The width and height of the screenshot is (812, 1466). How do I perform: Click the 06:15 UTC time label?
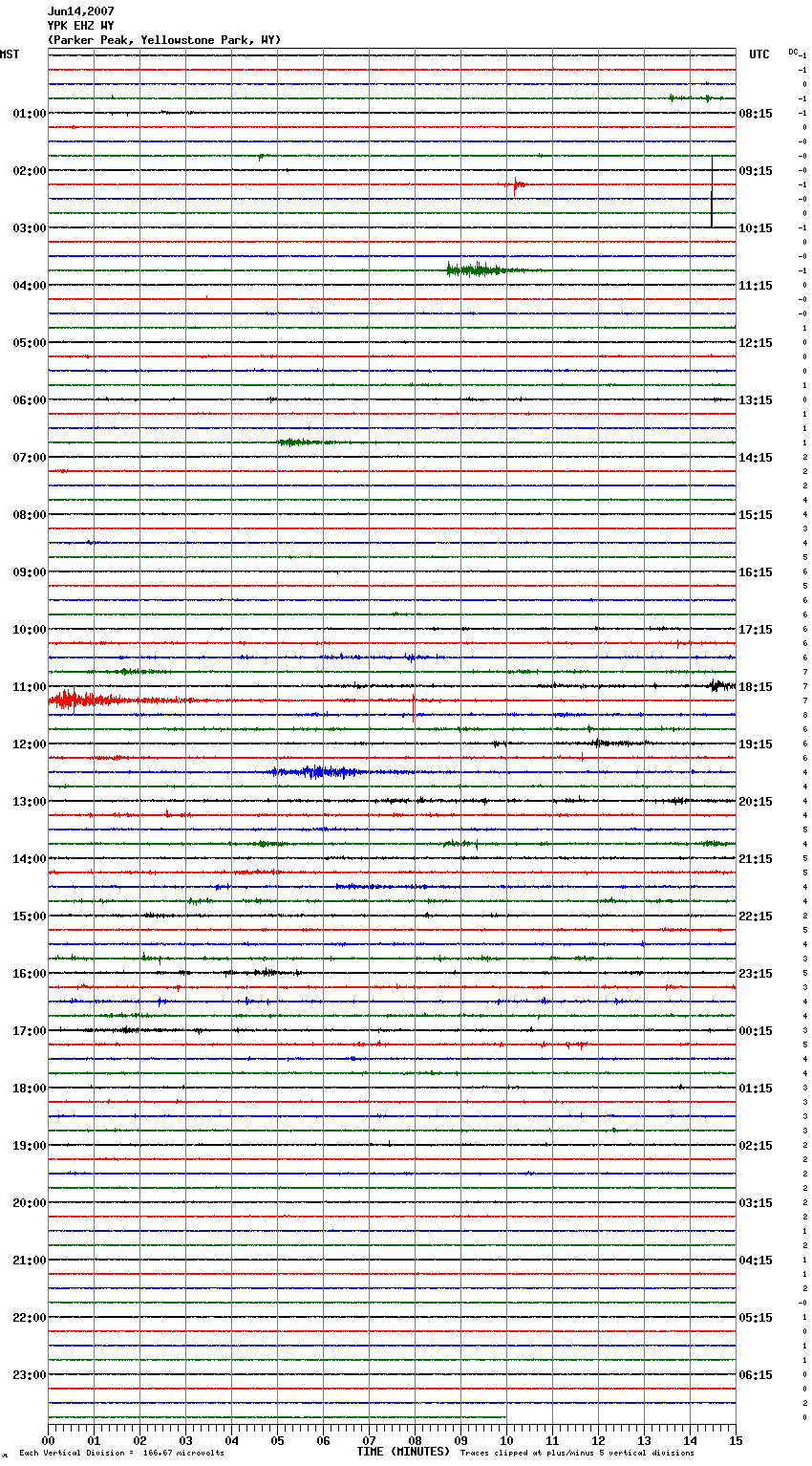click(756, 1375)
